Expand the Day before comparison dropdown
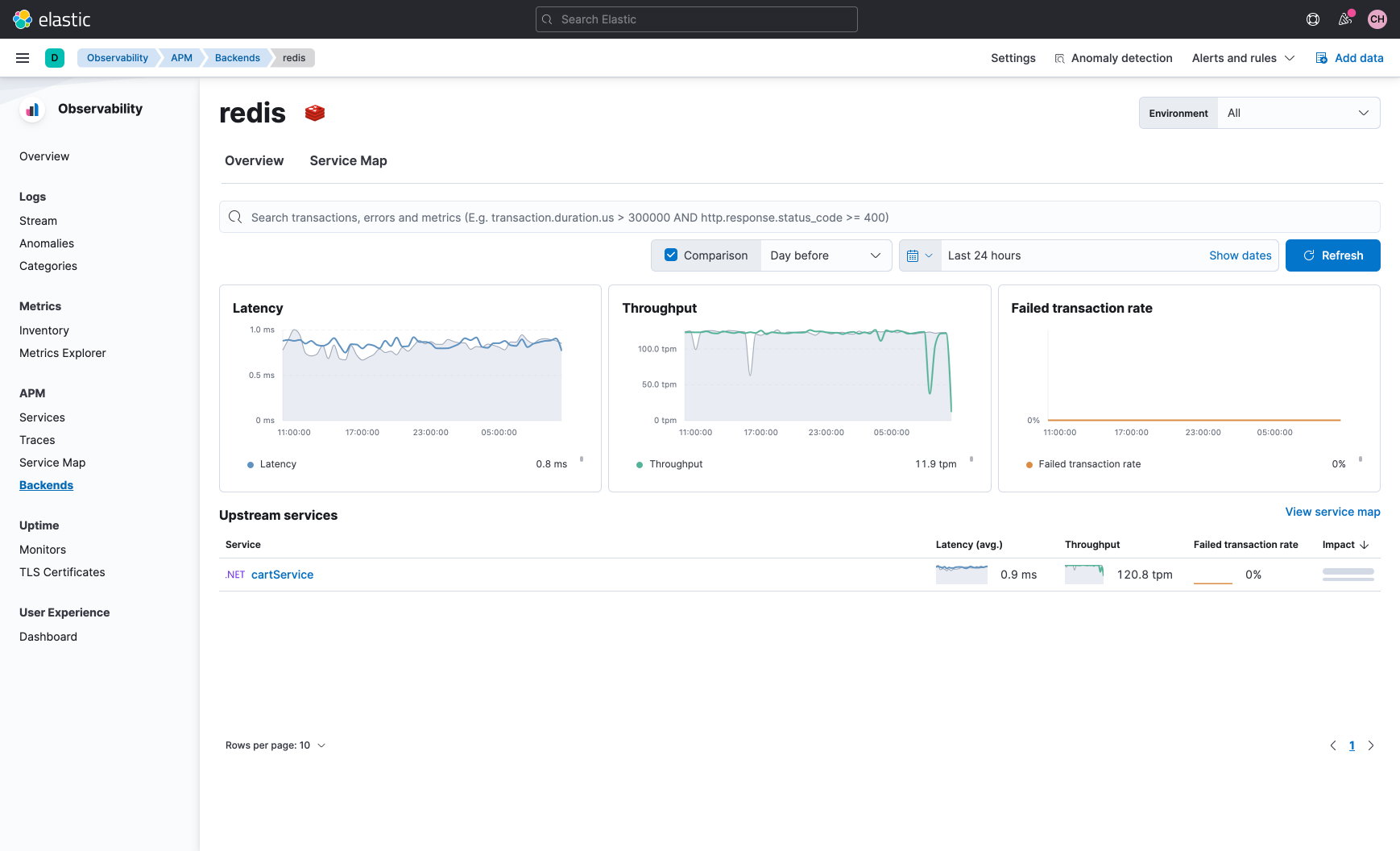The height and width of the screenshot is (851, 1400). click(826, 255)
